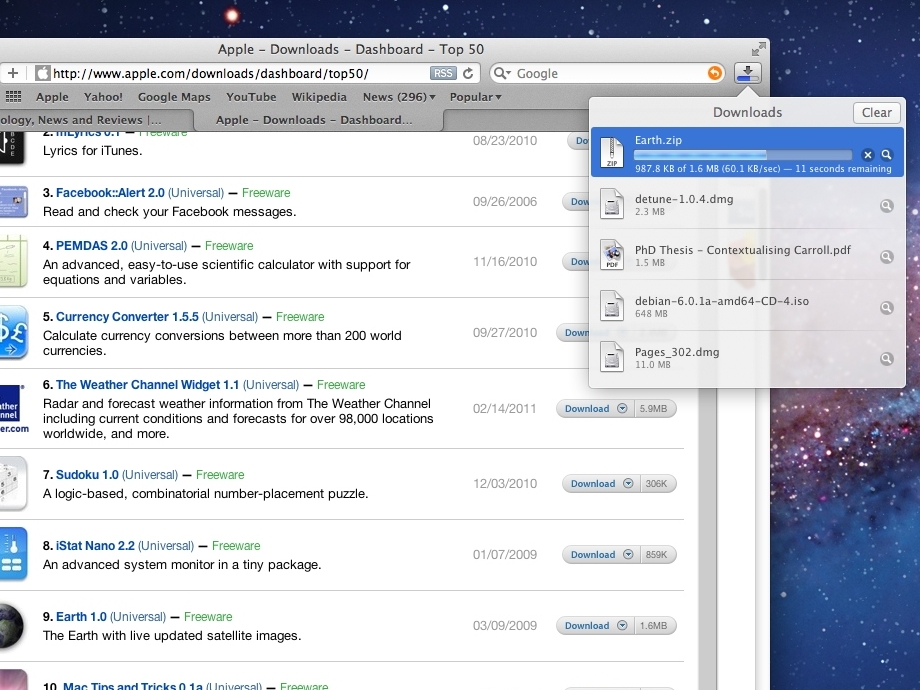Open the PEMDAS 2.0 link
Image resolution: width=920 pixels, height=690 pixels.
(x=92, y=246)
